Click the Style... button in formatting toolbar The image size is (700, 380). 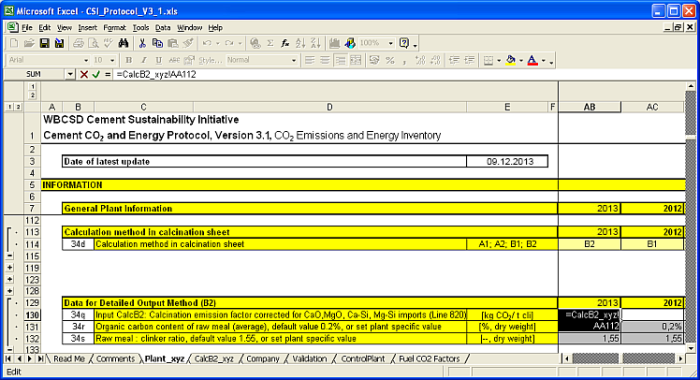coord(210,60)
